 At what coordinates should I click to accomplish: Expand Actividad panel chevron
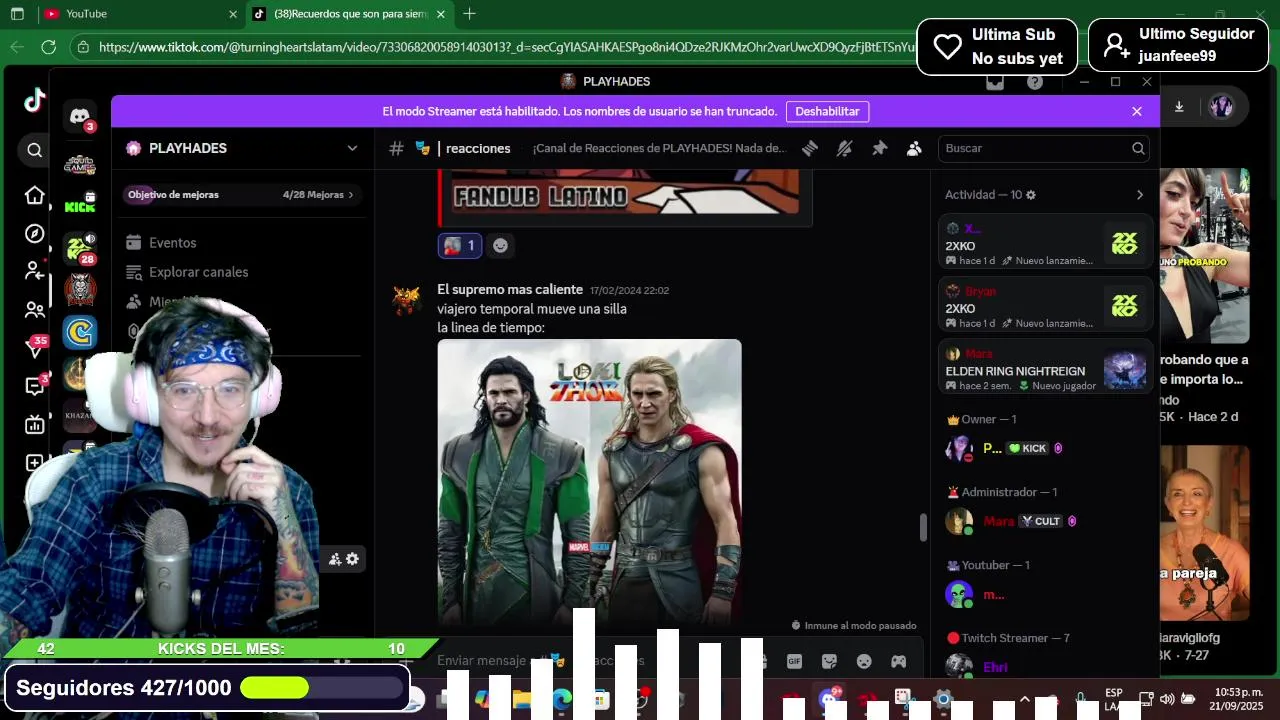[x=1139, y=195]
